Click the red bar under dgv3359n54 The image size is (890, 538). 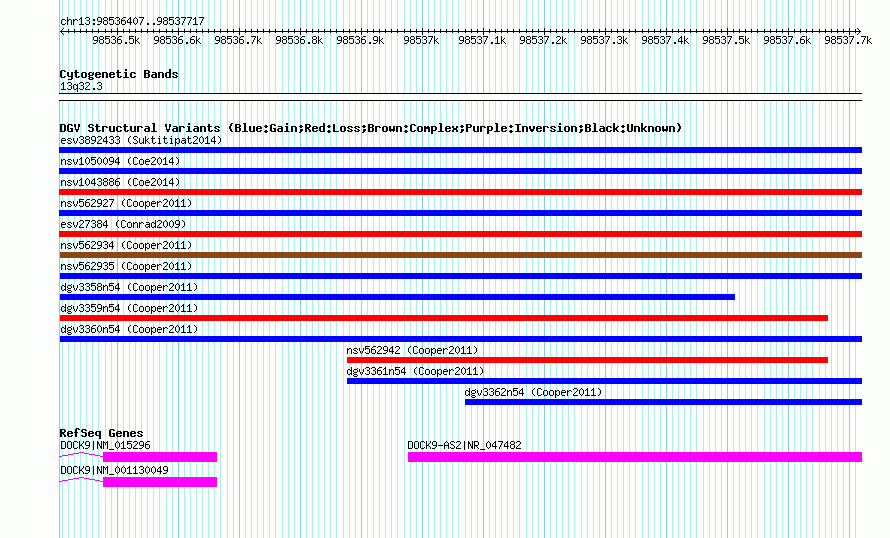click(444, 318)
